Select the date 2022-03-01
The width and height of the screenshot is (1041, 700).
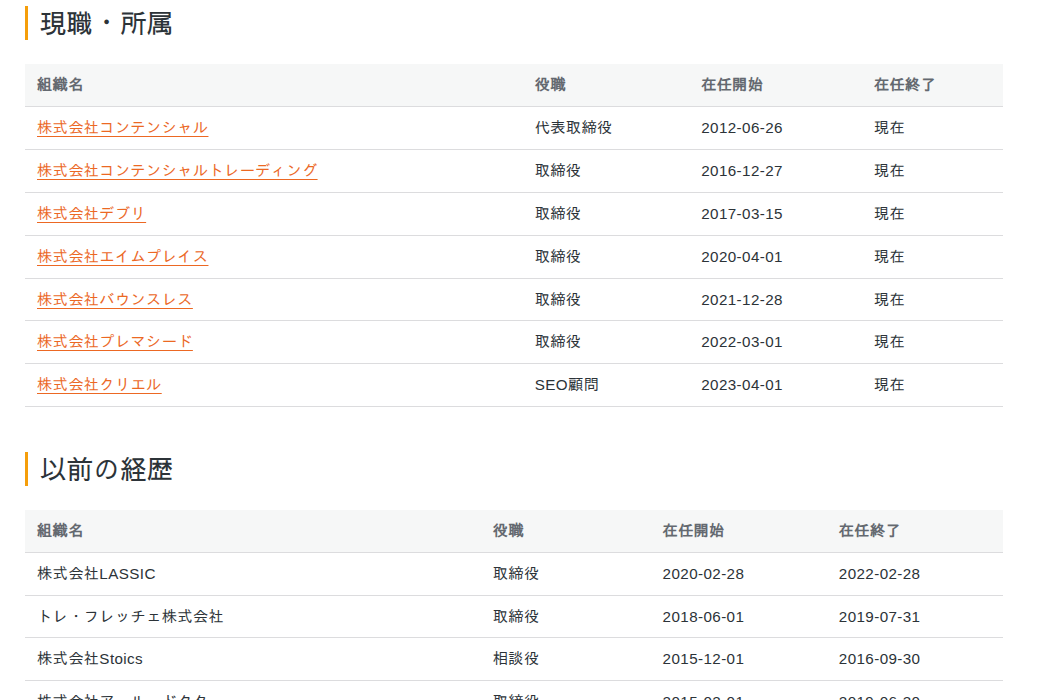pyautogui.click(x=742, y=342)
